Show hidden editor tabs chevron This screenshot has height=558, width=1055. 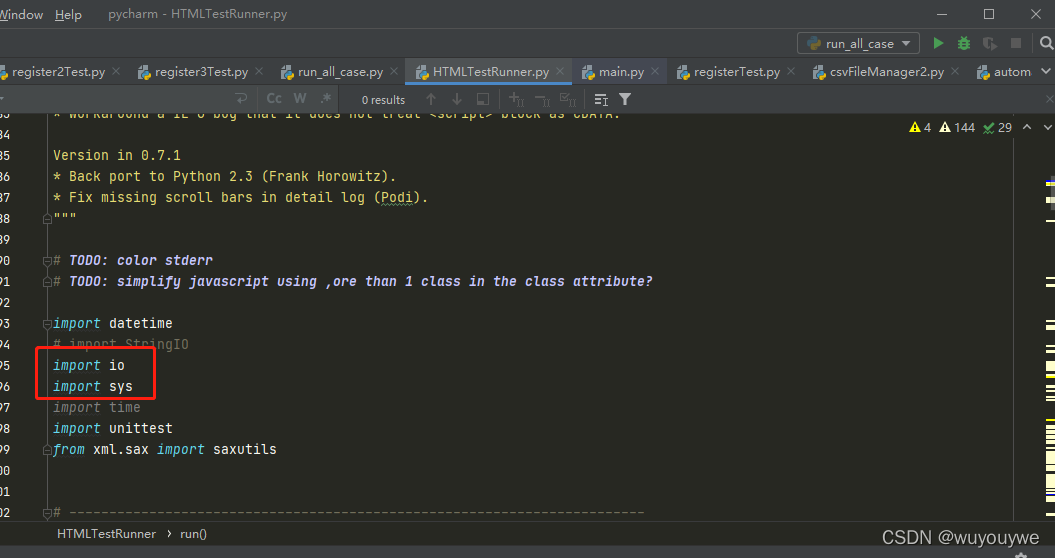click(1046, 71)
